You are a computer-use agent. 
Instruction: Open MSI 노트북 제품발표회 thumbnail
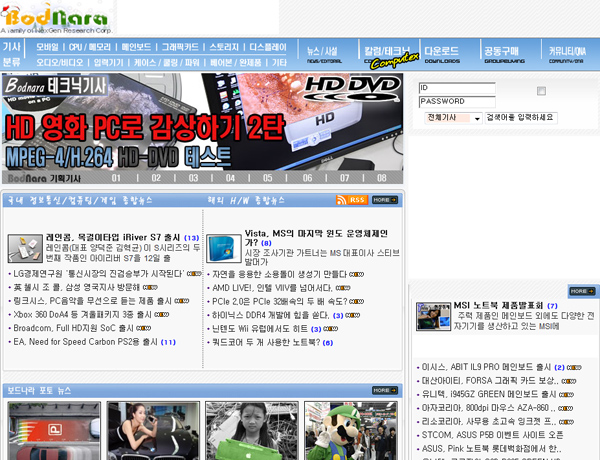tap(433, 316)
